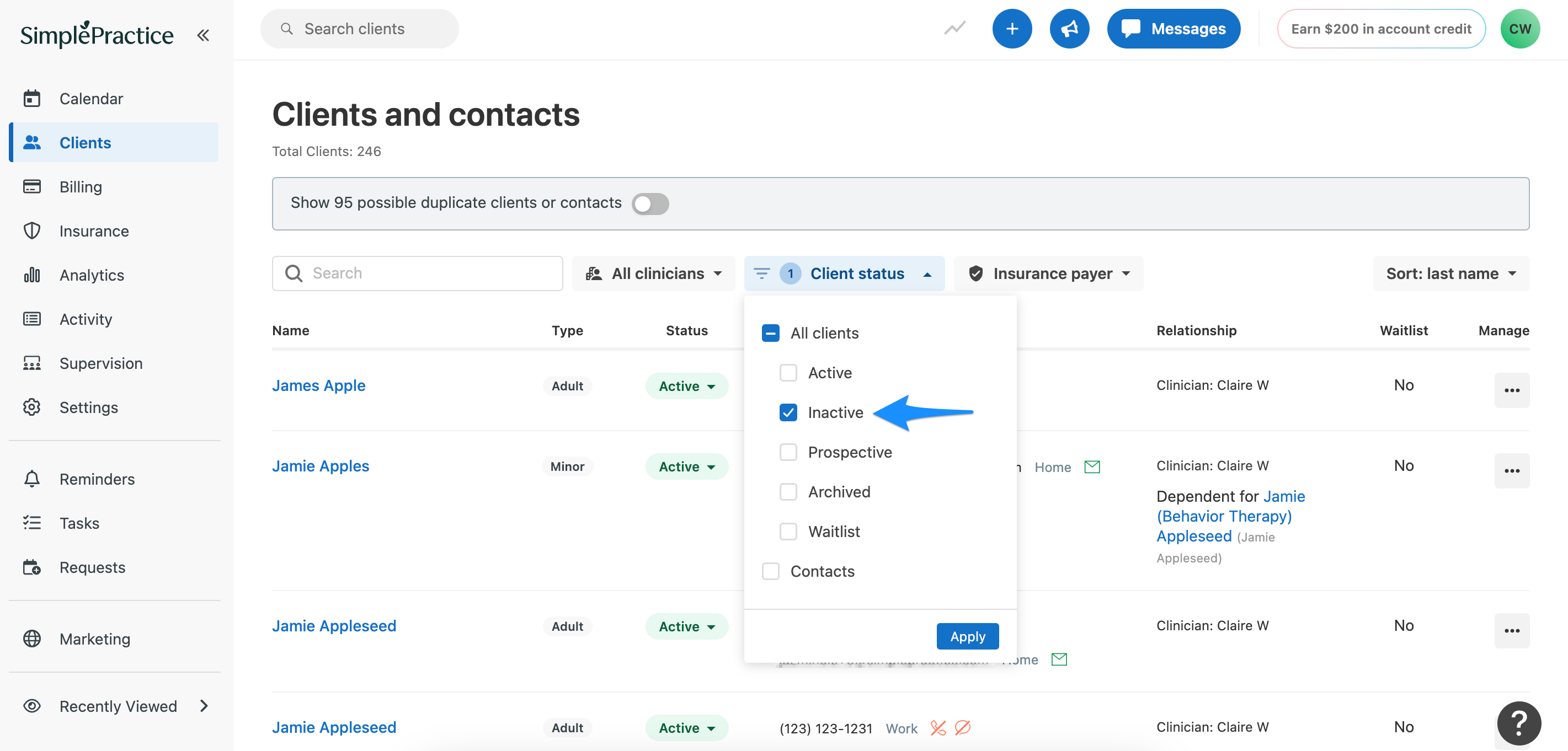Image resolution: width=1568 pixels, height=751 pixels.
Task: Open announcements megaphone icon
Action: coord(1069,29)
